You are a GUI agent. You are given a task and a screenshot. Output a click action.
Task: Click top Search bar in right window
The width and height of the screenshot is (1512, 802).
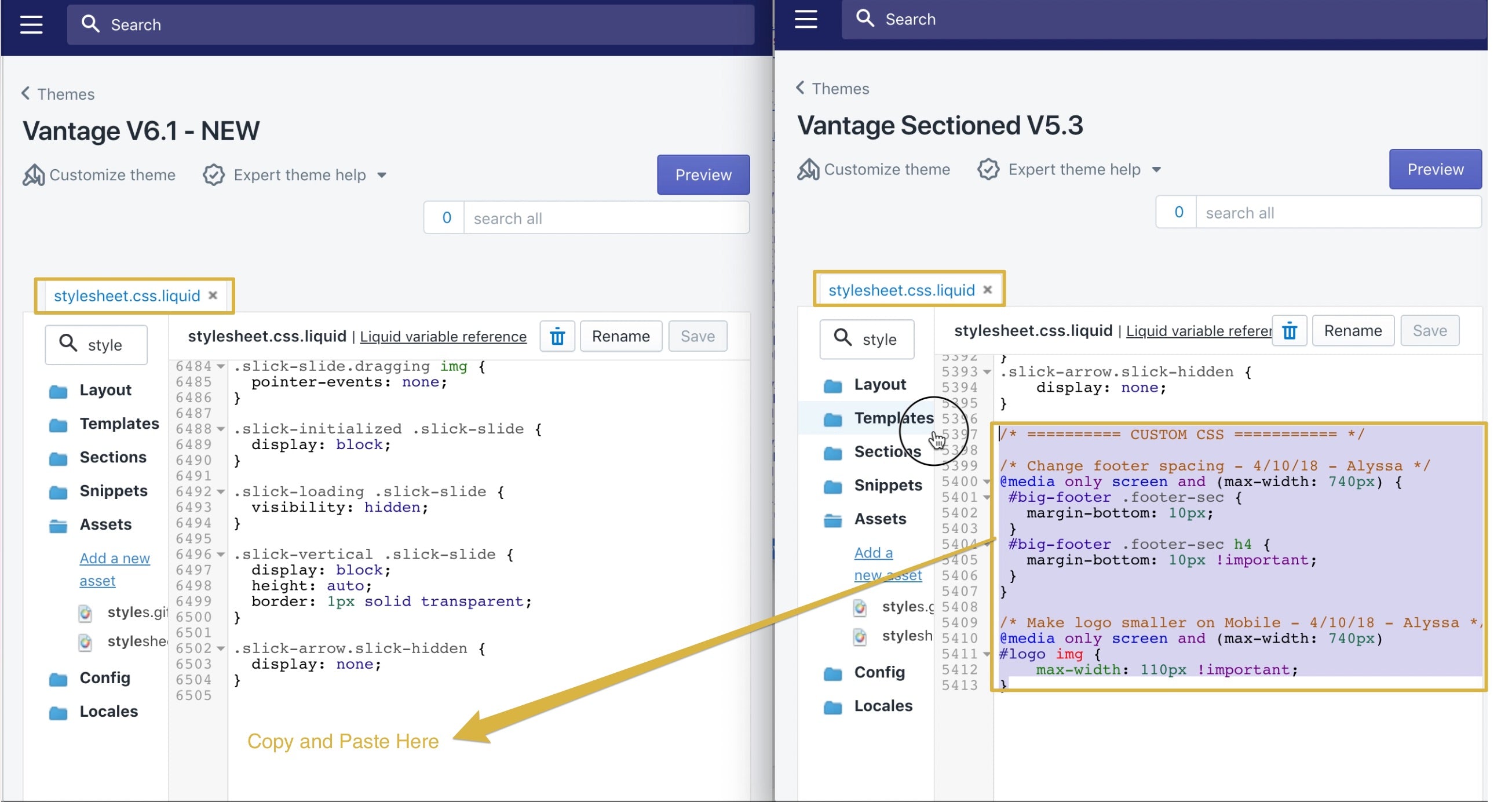(1164, 19)
